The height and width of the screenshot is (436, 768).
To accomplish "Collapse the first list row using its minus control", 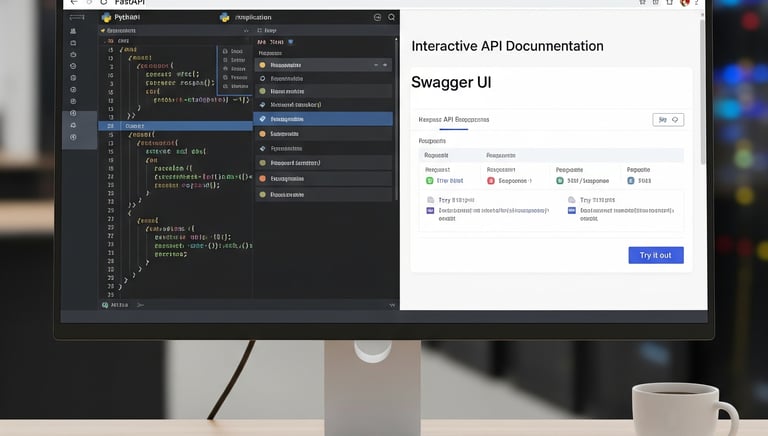I will click(376, 65).
